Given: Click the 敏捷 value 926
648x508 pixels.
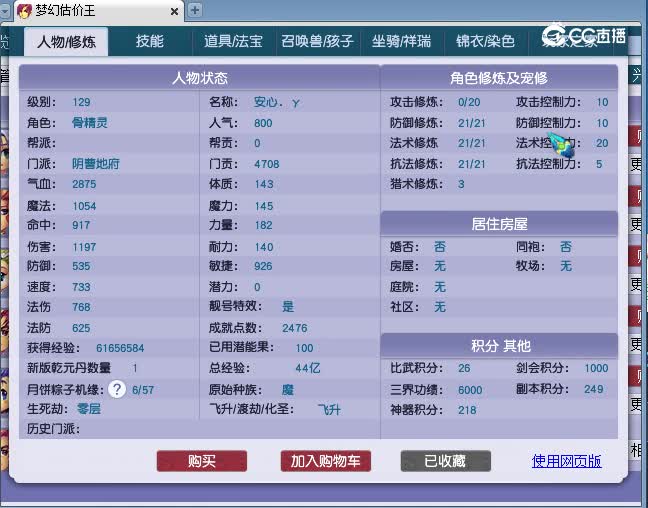Looking at the screenshot, I should (263, 266).
